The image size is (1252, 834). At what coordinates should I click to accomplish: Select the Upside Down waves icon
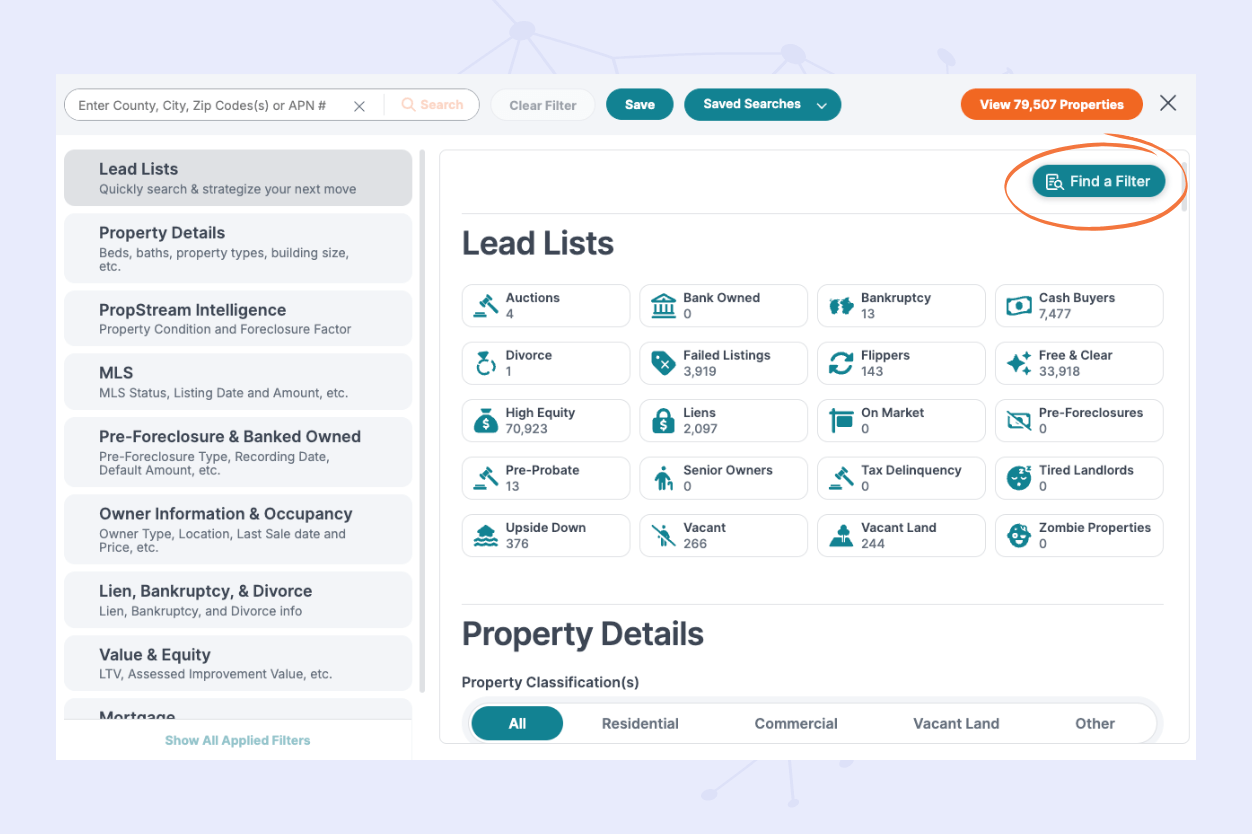(x=485, y=535)
